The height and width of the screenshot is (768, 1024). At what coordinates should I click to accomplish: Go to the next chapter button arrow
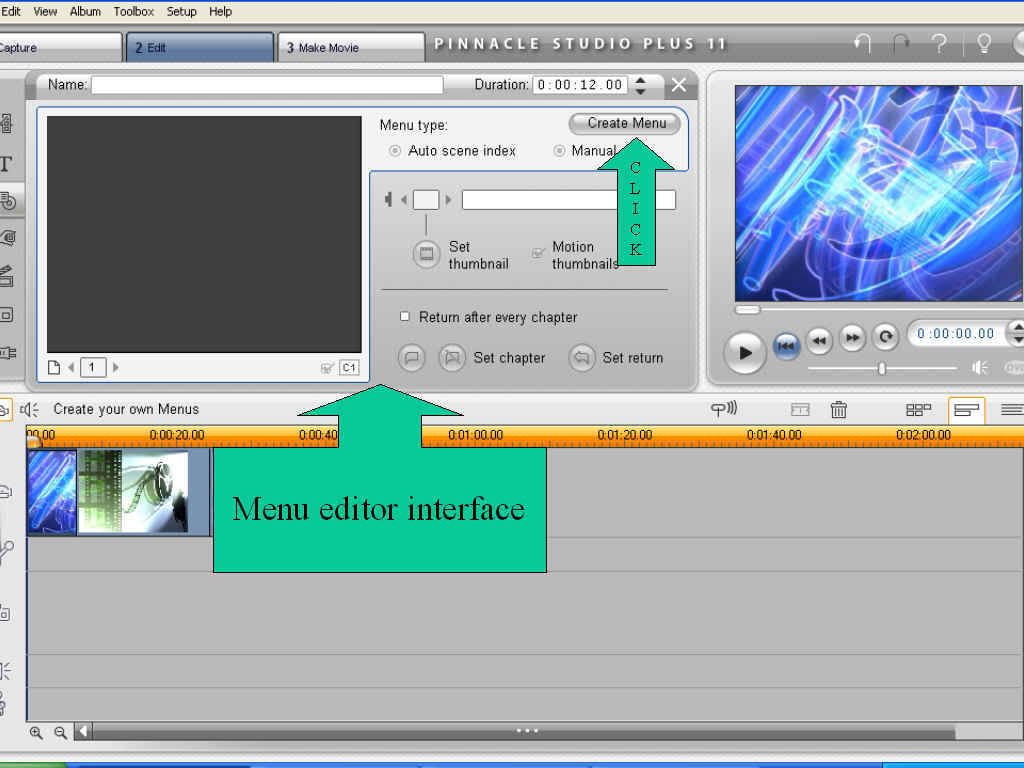click(448, 200)
